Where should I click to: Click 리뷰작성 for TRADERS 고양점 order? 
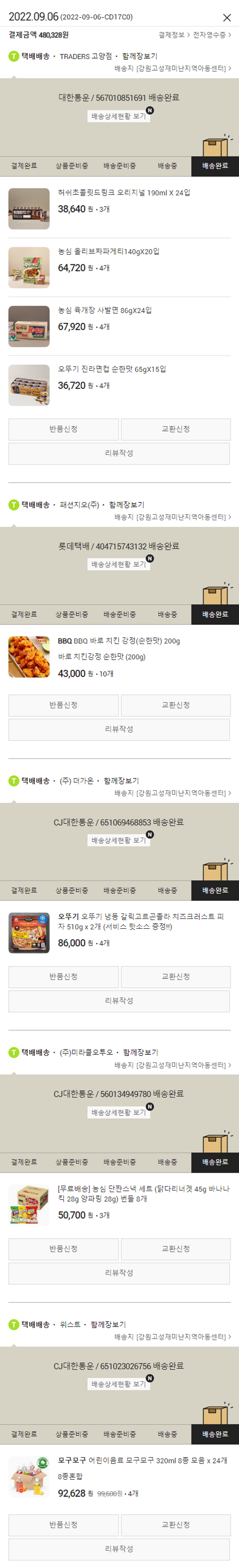click(119, 453)
